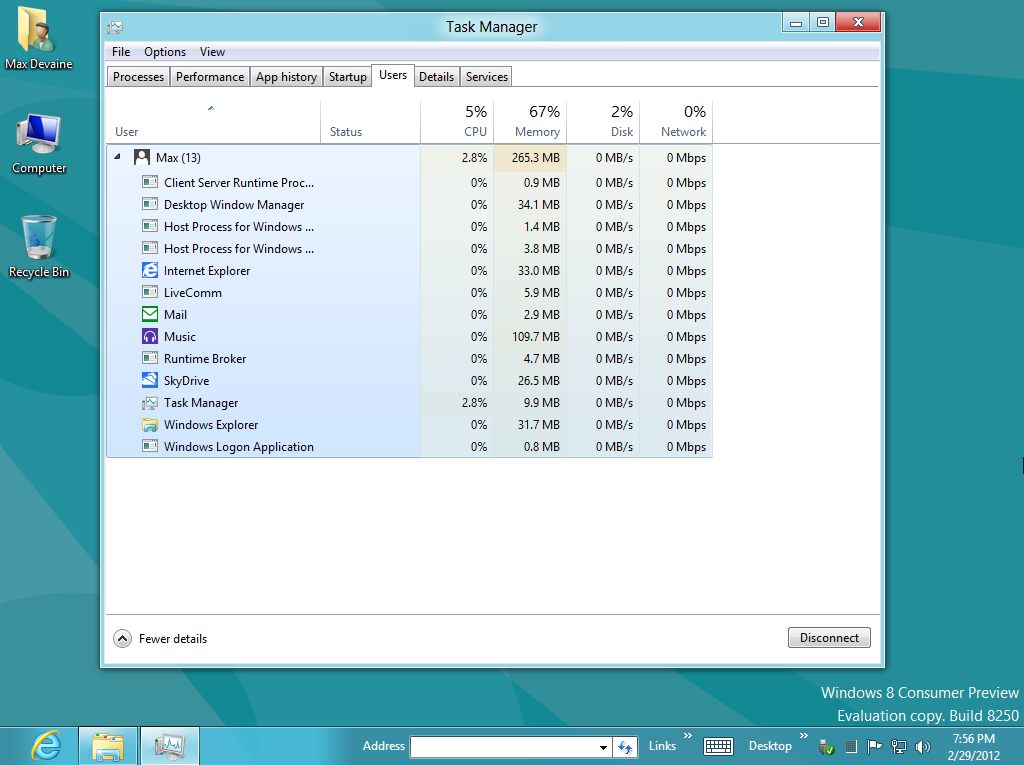
Task: Collapse the Max (13) user group
Action: [118, 157]
